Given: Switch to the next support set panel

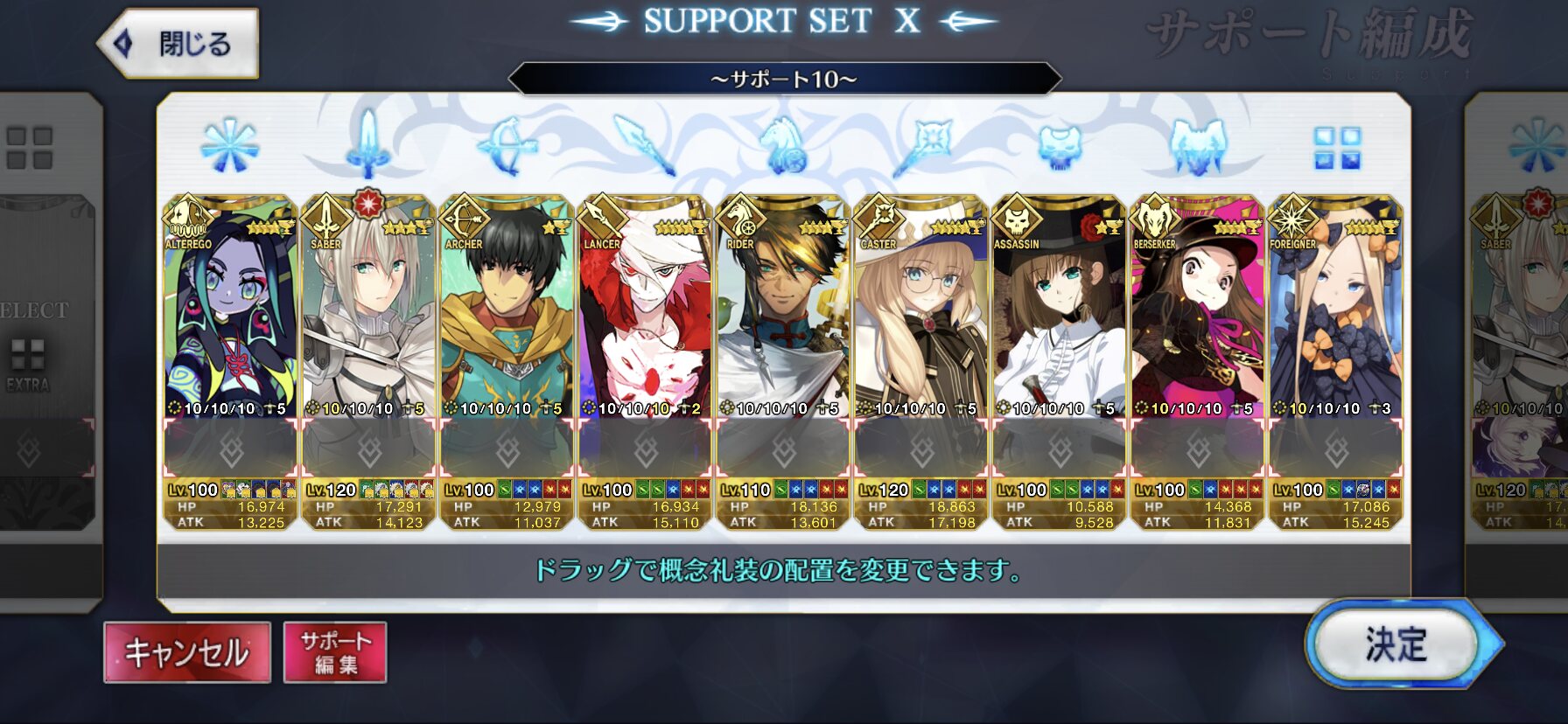Looking at the screenshot, I should tap(1516, 350).
